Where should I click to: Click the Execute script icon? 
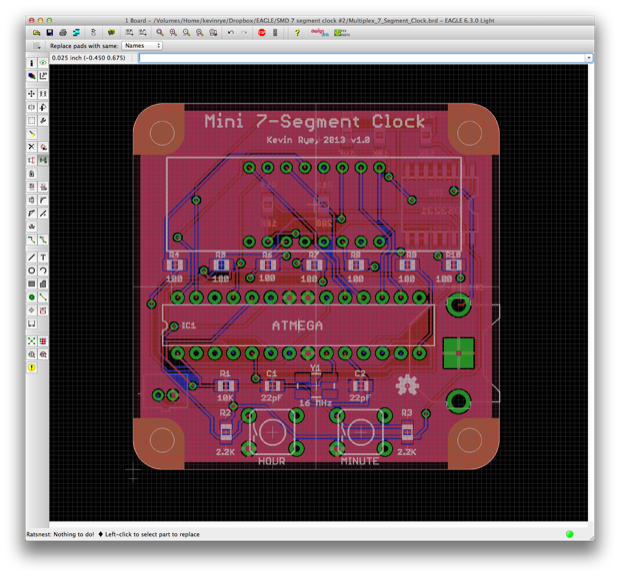click(x=130, y=32)
